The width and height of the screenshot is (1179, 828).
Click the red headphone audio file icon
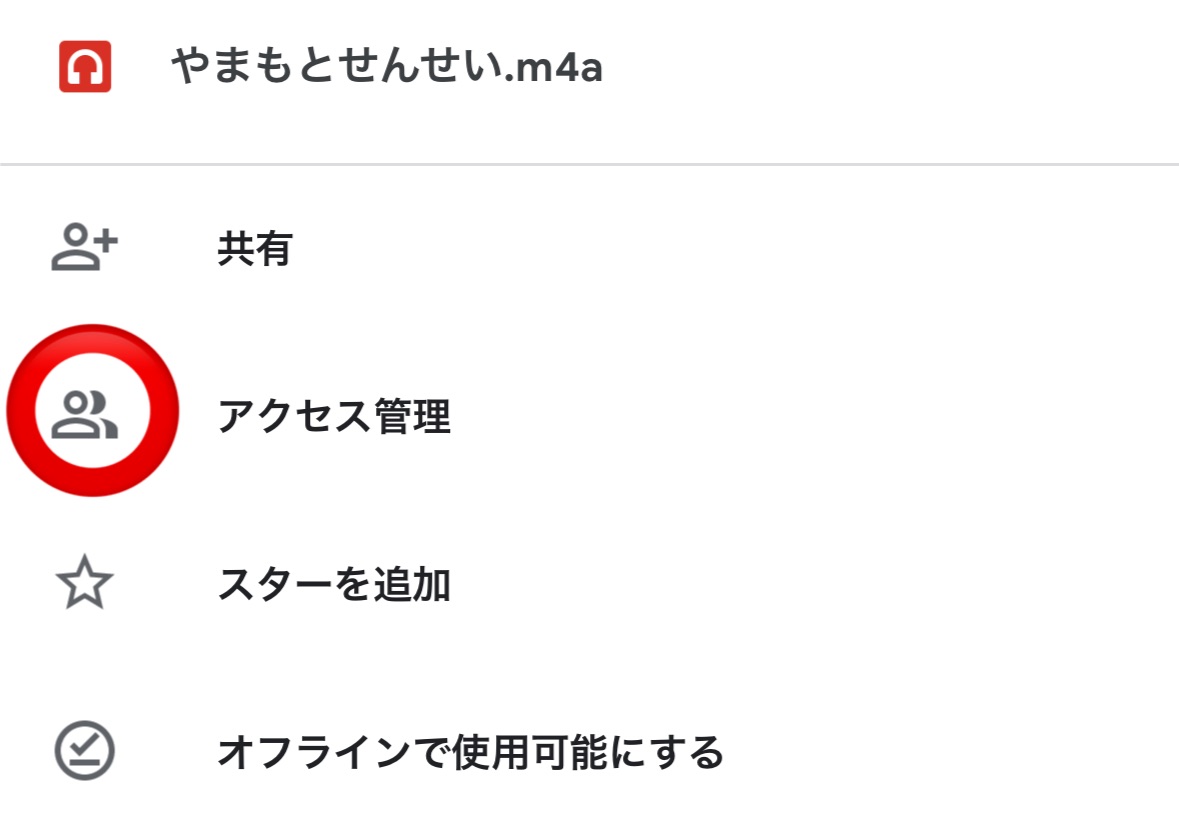(x=85, y=68)
